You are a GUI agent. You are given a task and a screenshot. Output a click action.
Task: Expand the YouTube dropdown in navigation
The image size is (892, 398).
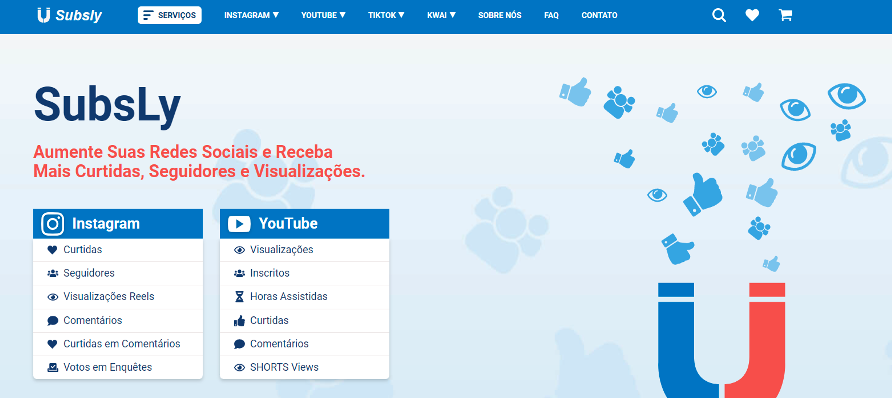point(323,15)
